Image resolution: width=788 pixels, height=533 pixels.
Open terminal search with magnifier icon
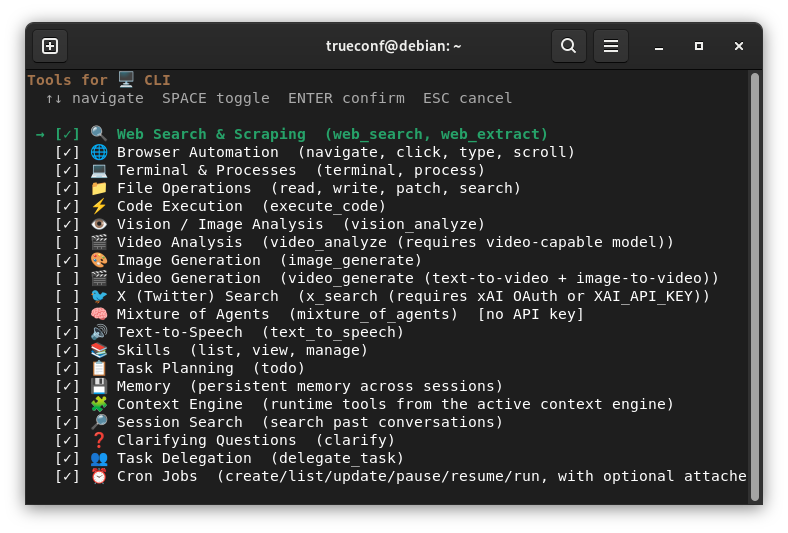click(x=568, y=46)
